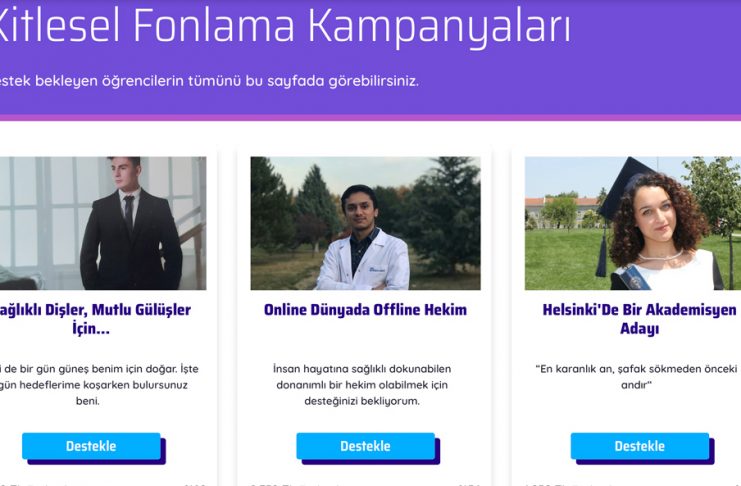Click the pink divider stripe below the banner

(370, 118)
